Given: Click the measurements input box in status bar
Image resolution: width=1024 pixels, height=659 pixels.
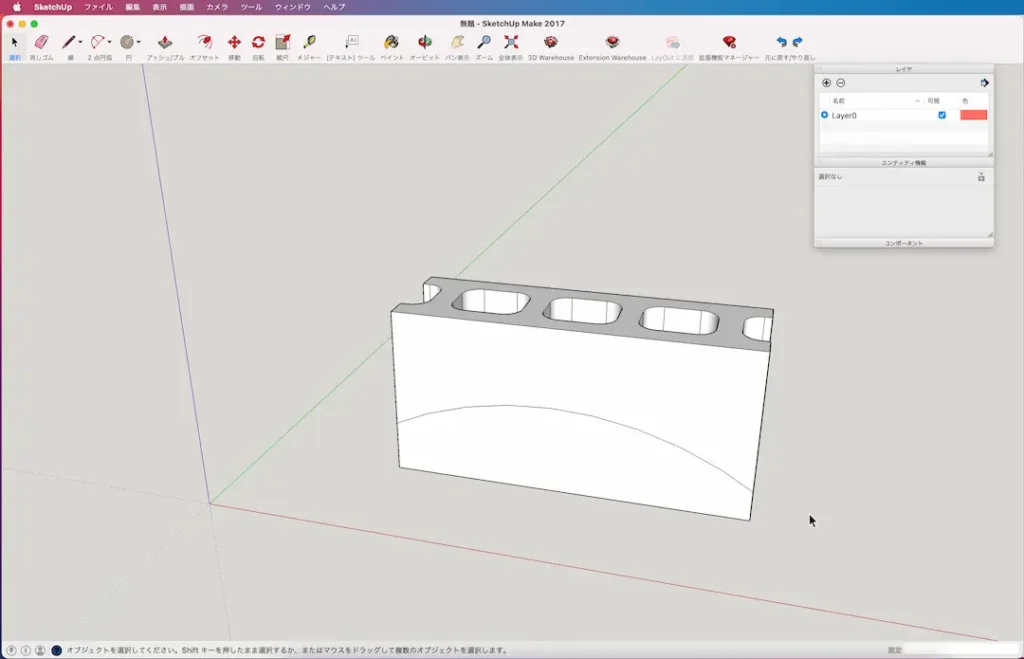Looking at the screenshot, I should click(961, 651).
